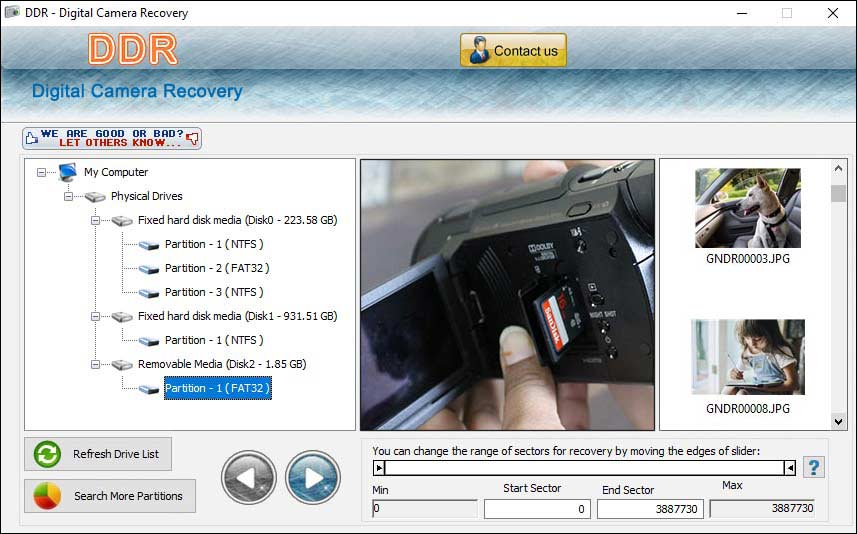Click the thumbnail list scroll up arrow
This screenshot has width=857, height=534.
click(x=838, y=169)
